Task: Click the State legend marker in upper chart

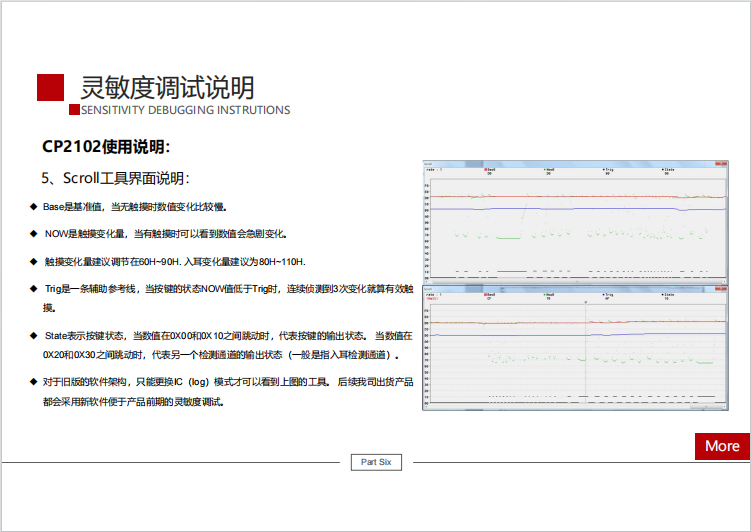Action: tap(663, 170)
